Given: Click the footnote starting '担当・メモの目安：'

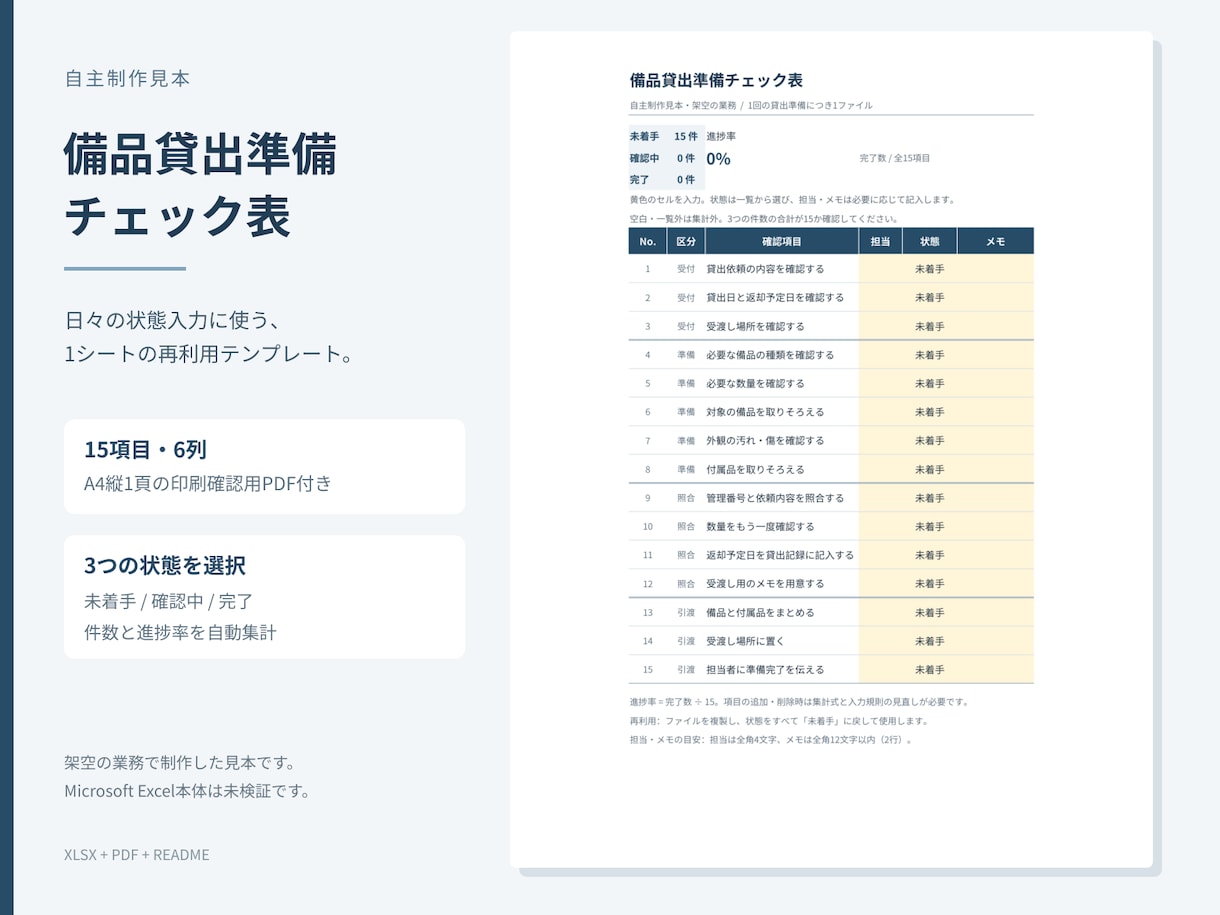Looking at the screenshot, I should (x=771, y=740).
